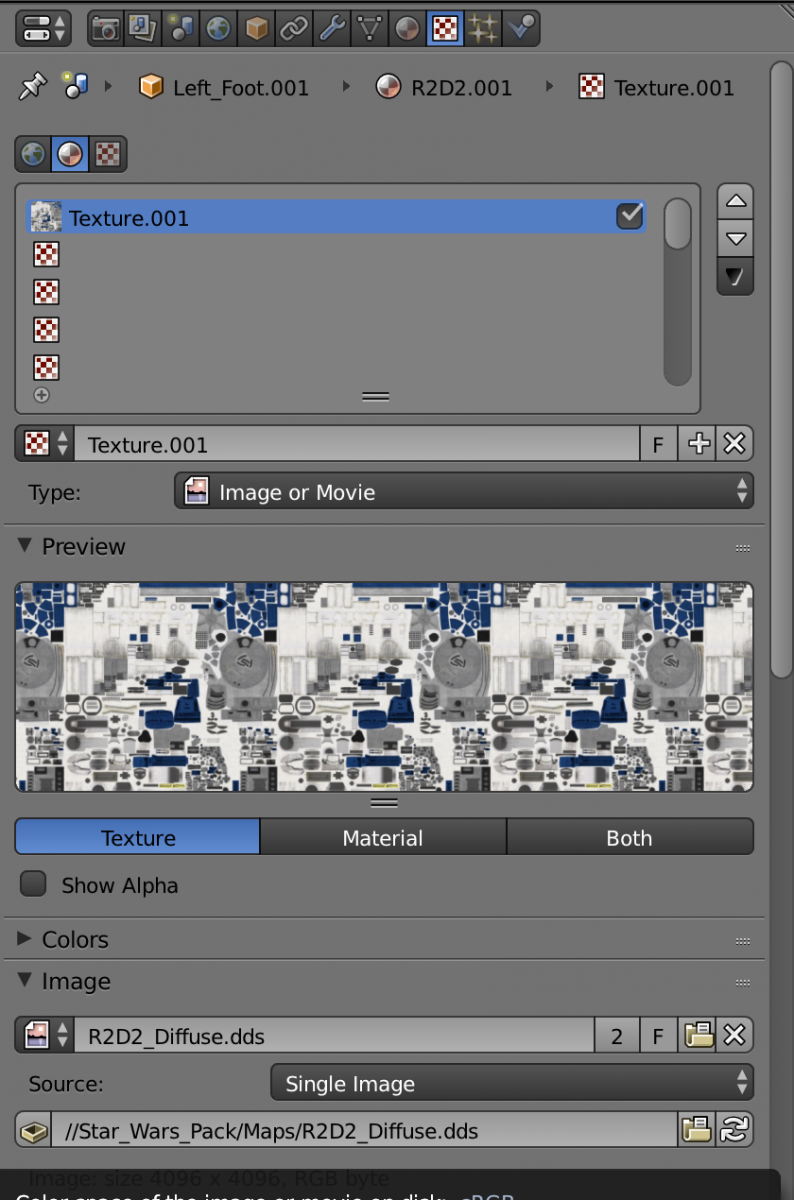
Task: Click Texture.001 in breadcrumb
Action: tap(657, 88)
